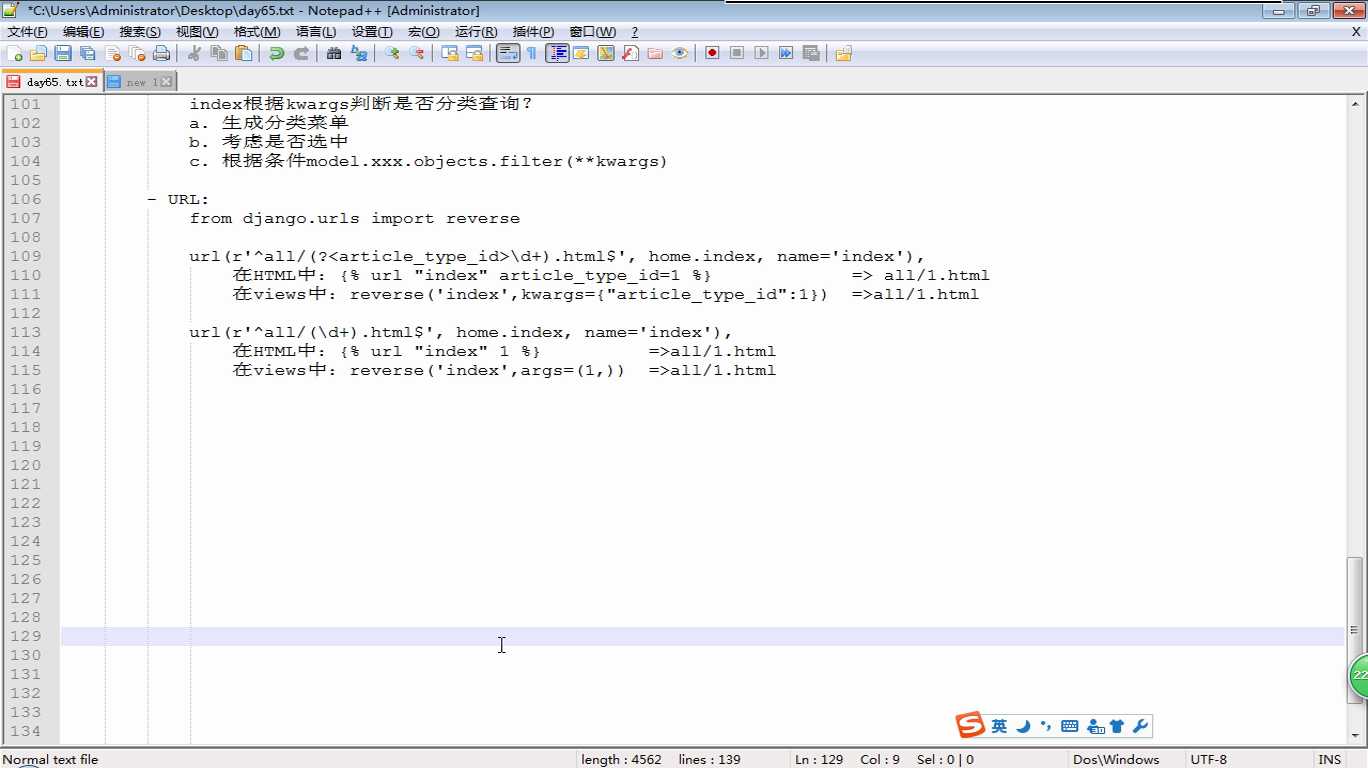This screenshot has width=1368, height=768.
Task: Start macro recording with red record icon
Action: (712, 53)
